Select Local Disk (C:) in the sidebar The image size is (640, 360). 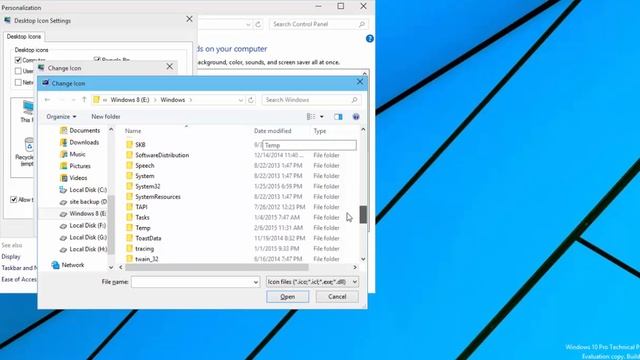pos(88,189)
